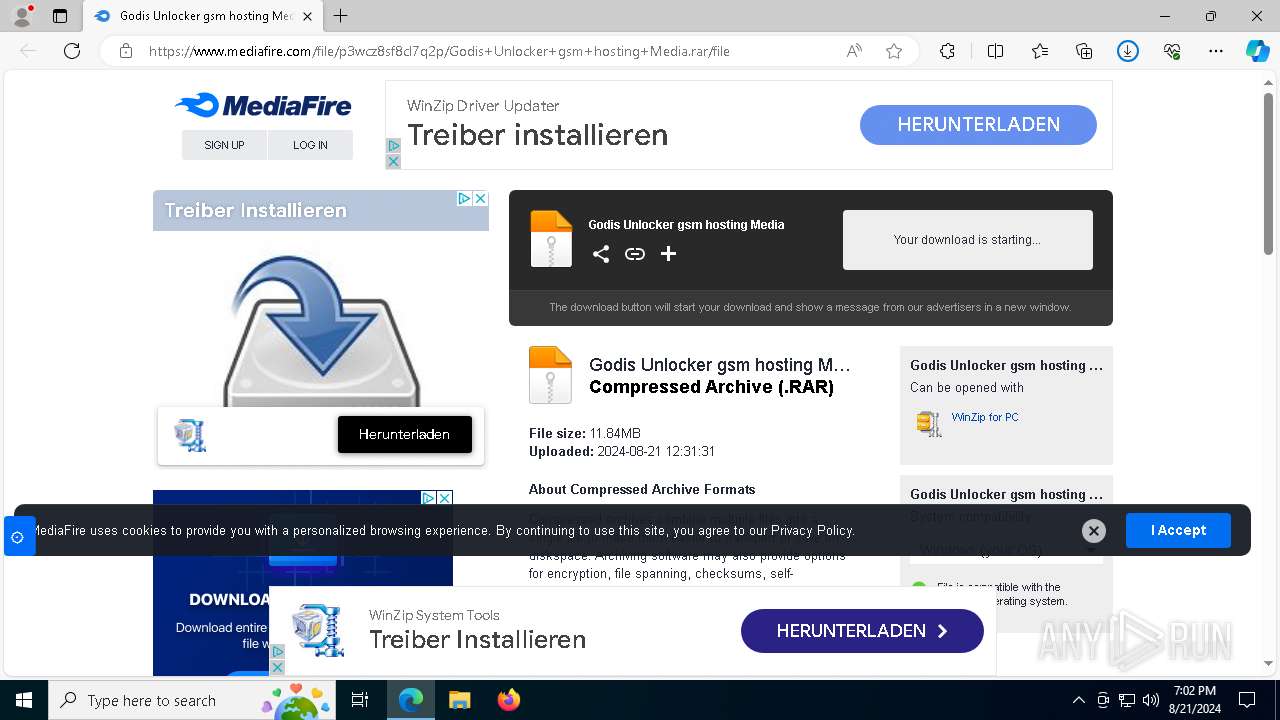Open a new browser tab
Image resolution: width=1280 pixels, height=720 pixels.
point(340,16)
